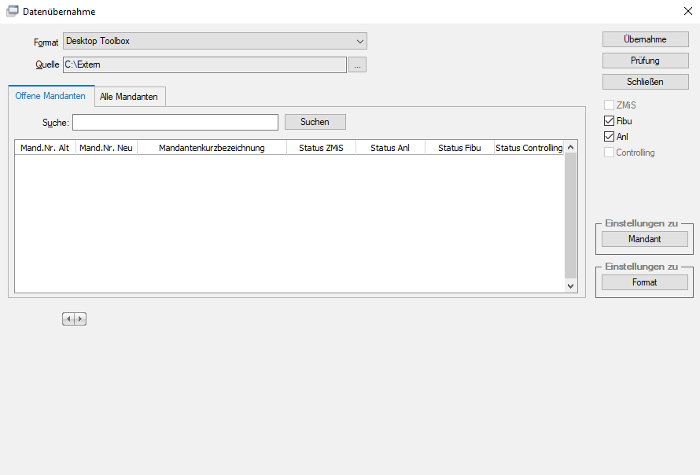Click the Datenübernahme window icon
The image size is (700, 475).
(12, 11)
